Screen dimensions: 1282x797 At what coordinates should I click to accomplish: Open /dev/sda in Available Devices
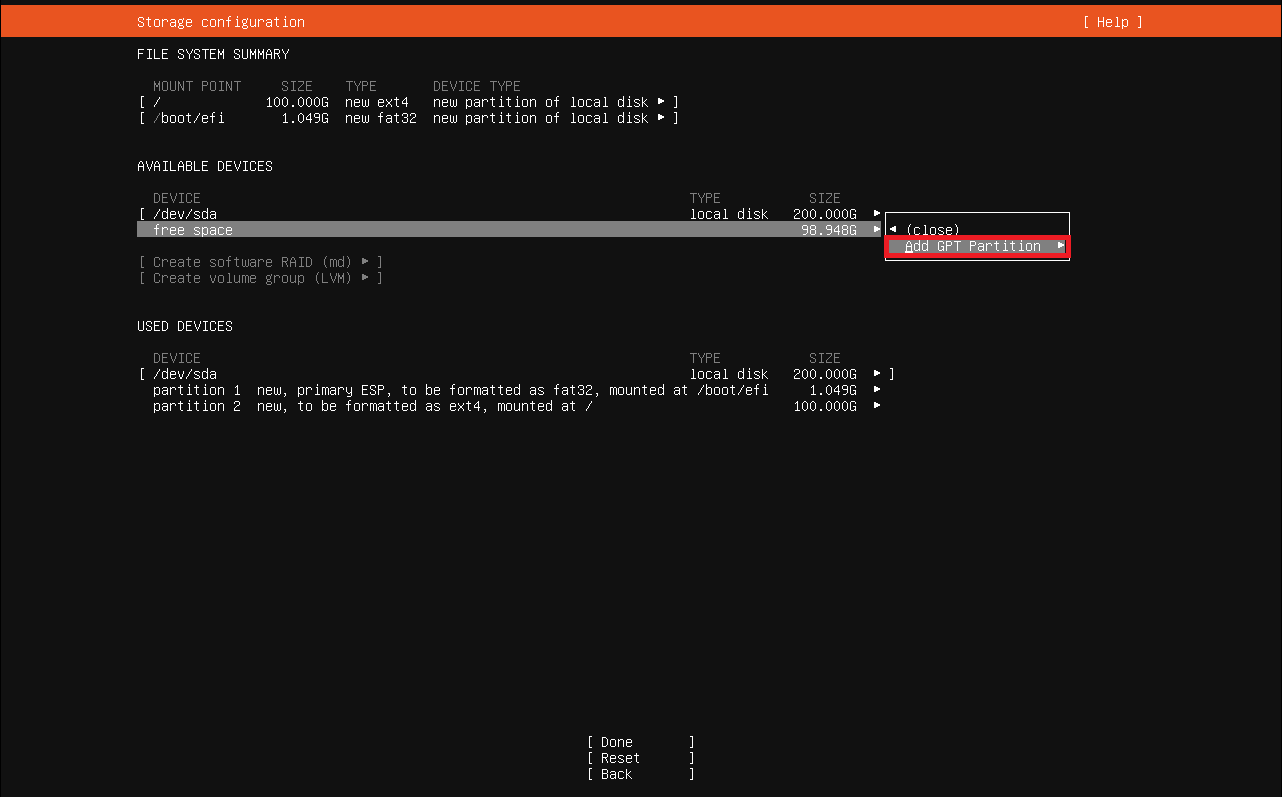pyautogui.click(x=509, y=214)
